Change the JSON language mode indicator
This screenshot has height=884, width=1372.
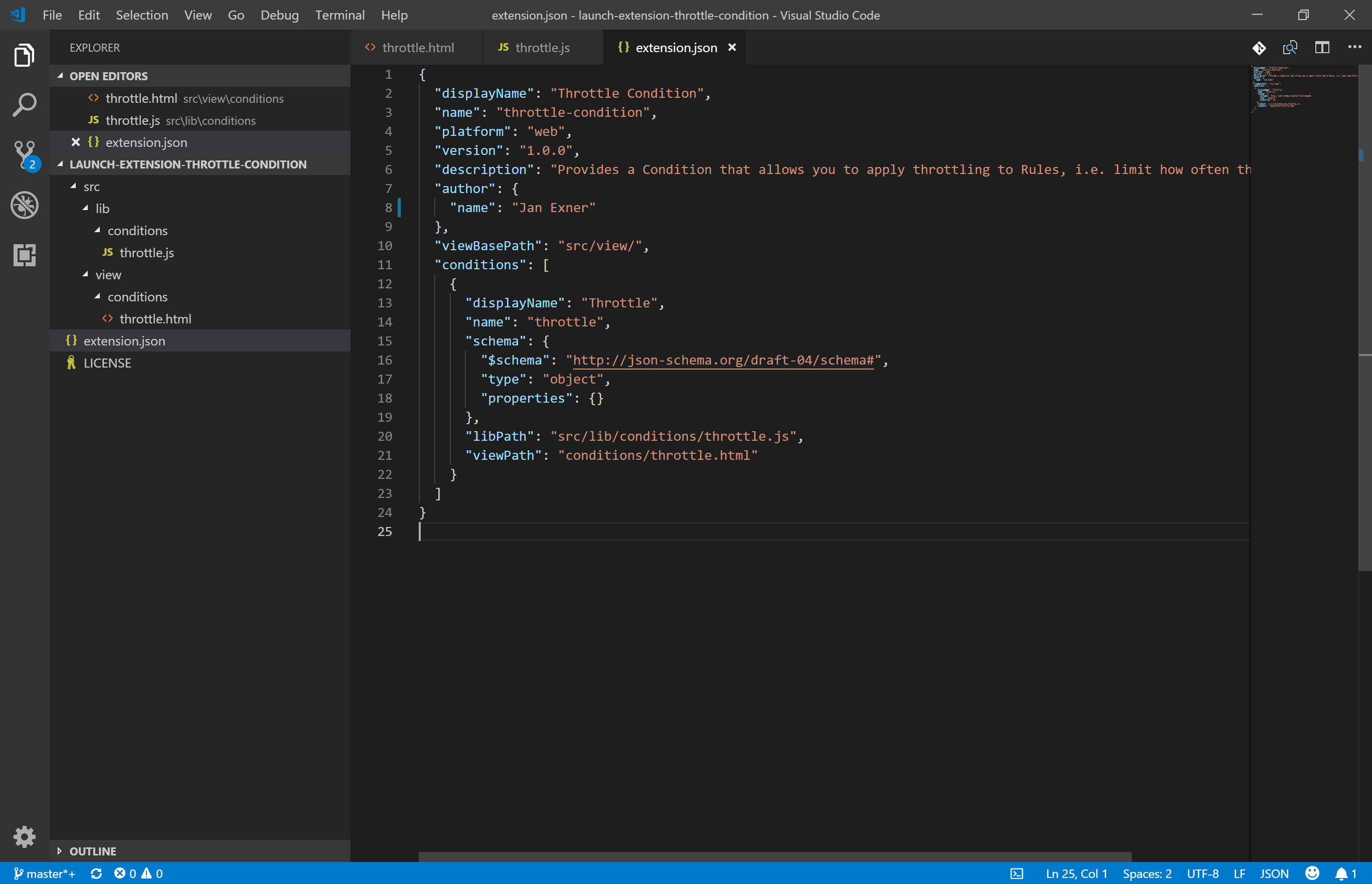pyautogui.click(x=1273, y=873)
